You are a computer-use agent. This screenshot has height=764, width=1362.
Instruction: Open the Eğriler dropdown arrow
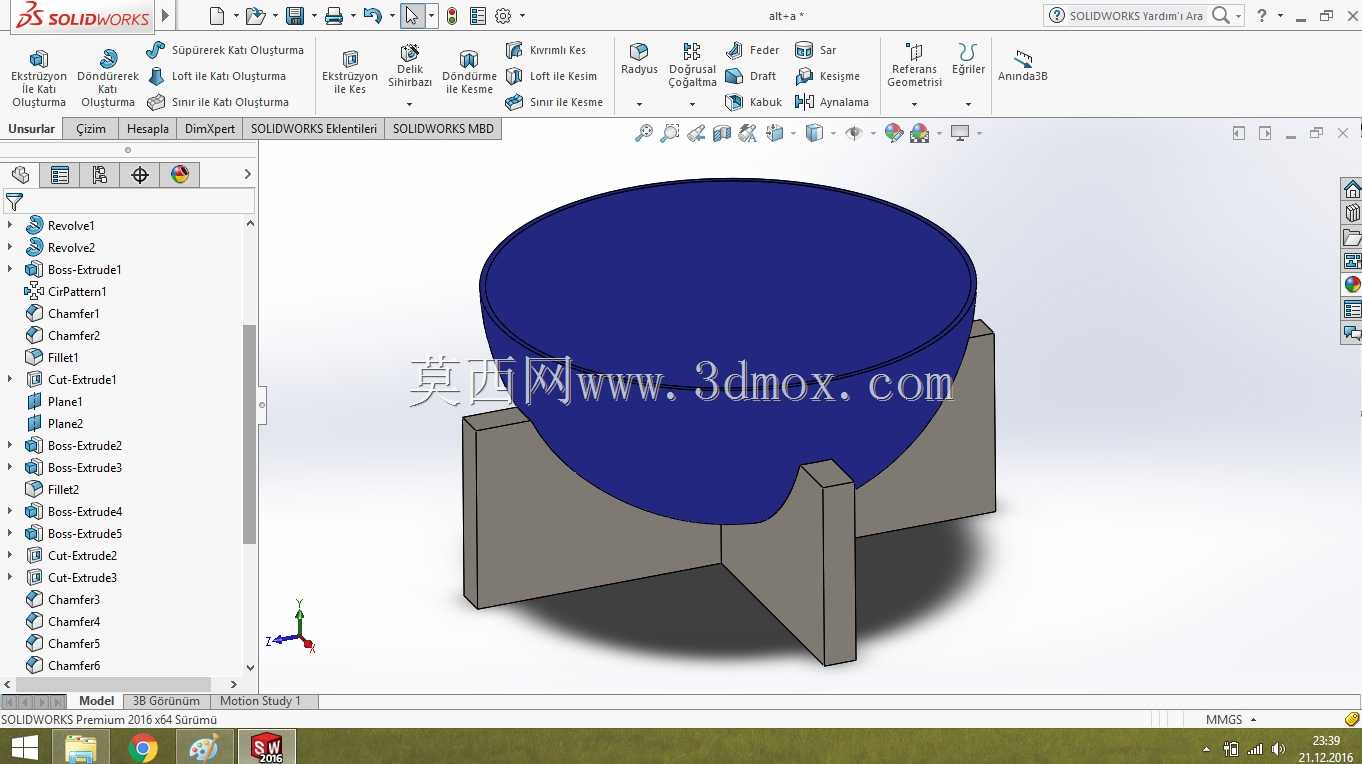pyautogui.click(x=968, y=104)
